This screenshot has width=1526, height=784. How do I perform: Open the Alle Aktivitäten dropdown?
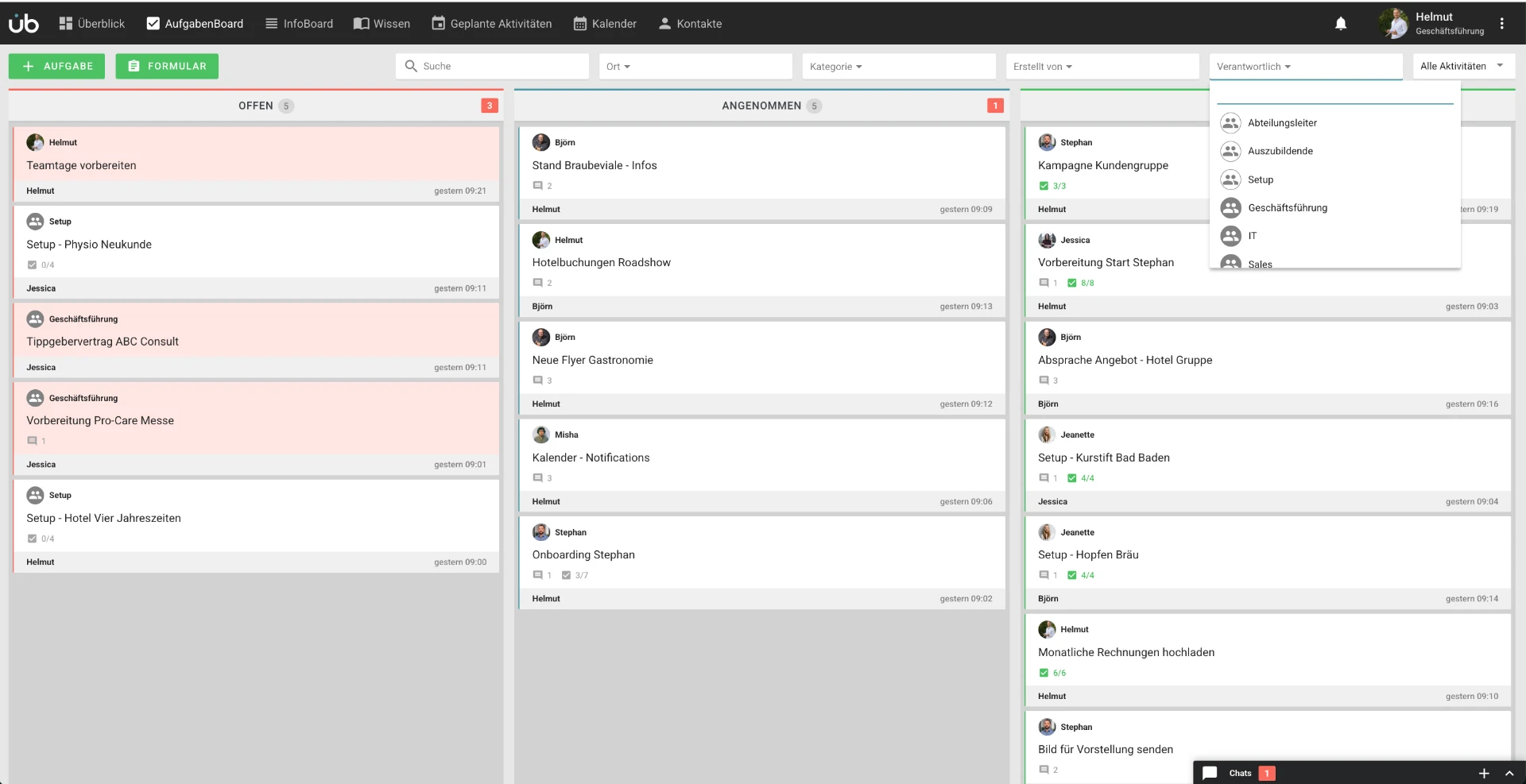point(1464,66)
